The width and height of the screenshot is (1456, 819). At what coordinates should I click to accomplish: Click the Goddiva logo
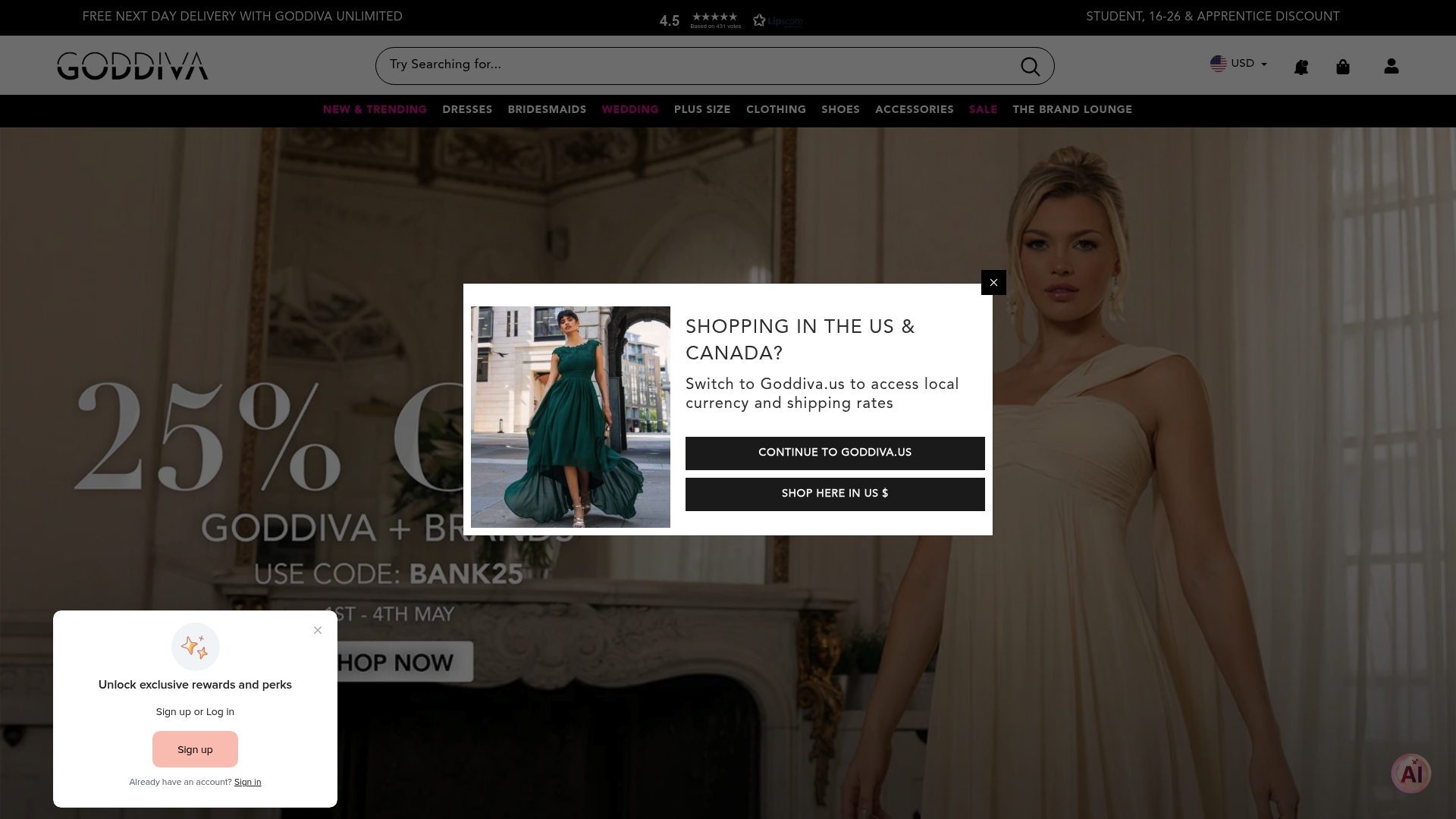tap(133, 66)
